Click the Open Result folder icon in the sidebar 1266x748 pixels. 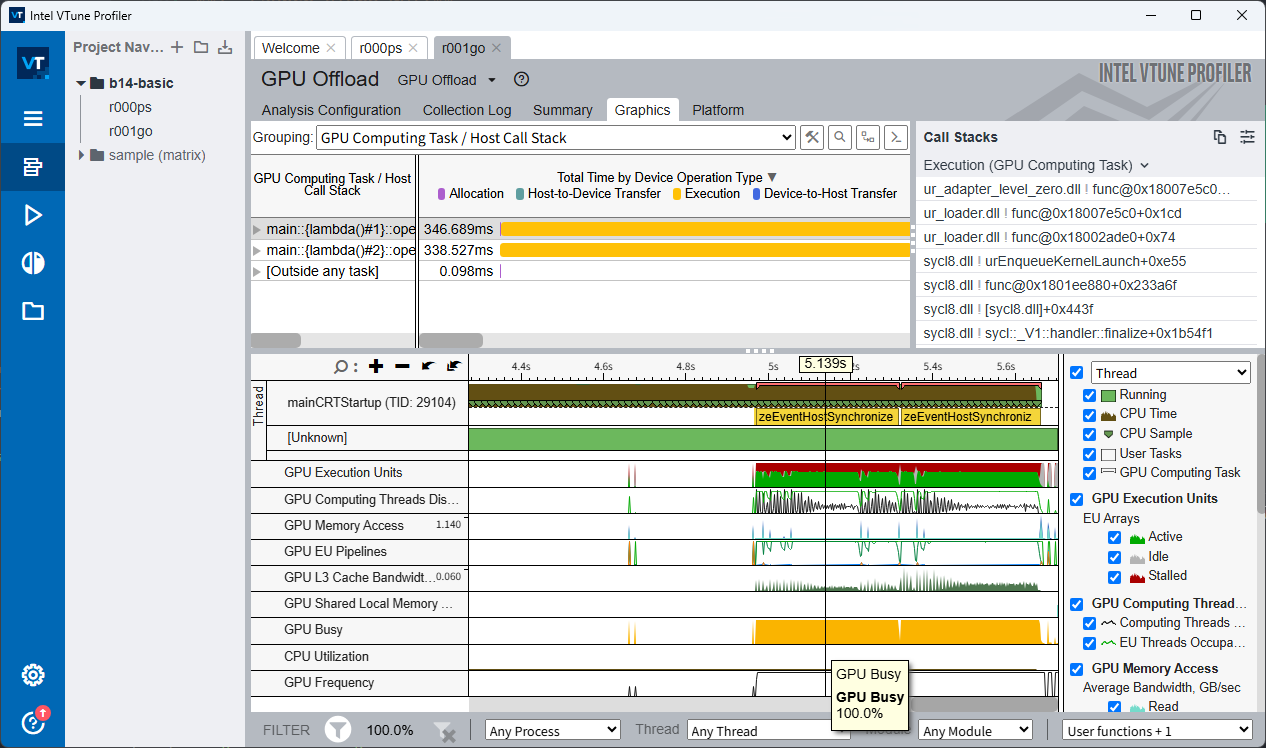[x=33, y=311]
